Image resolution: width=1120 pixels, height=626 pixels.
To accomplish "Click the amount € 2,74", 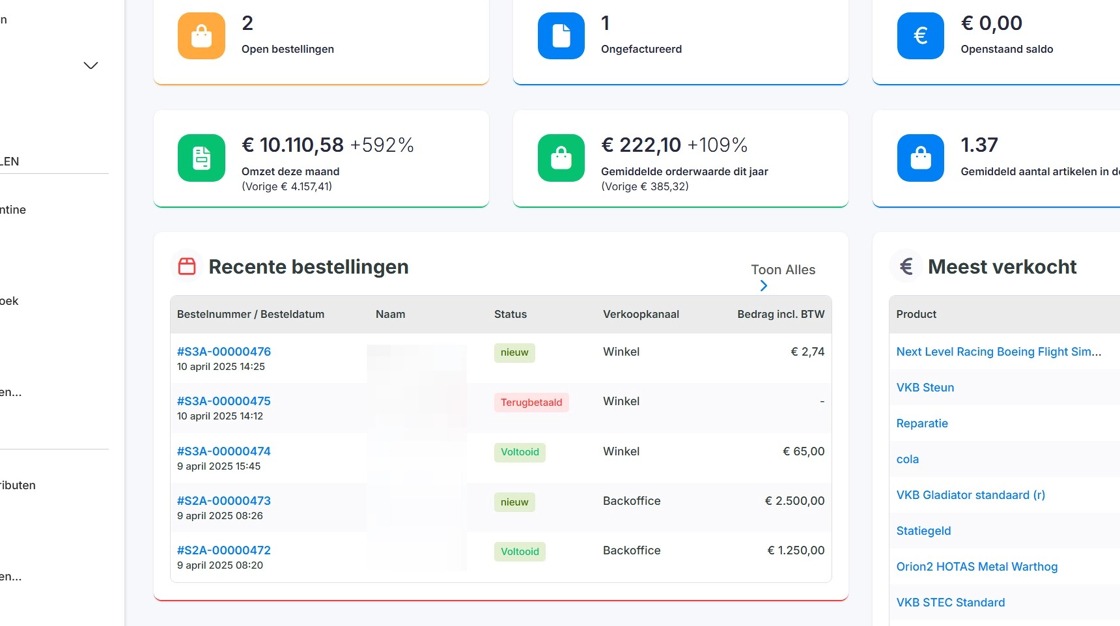I will (807, 352).
